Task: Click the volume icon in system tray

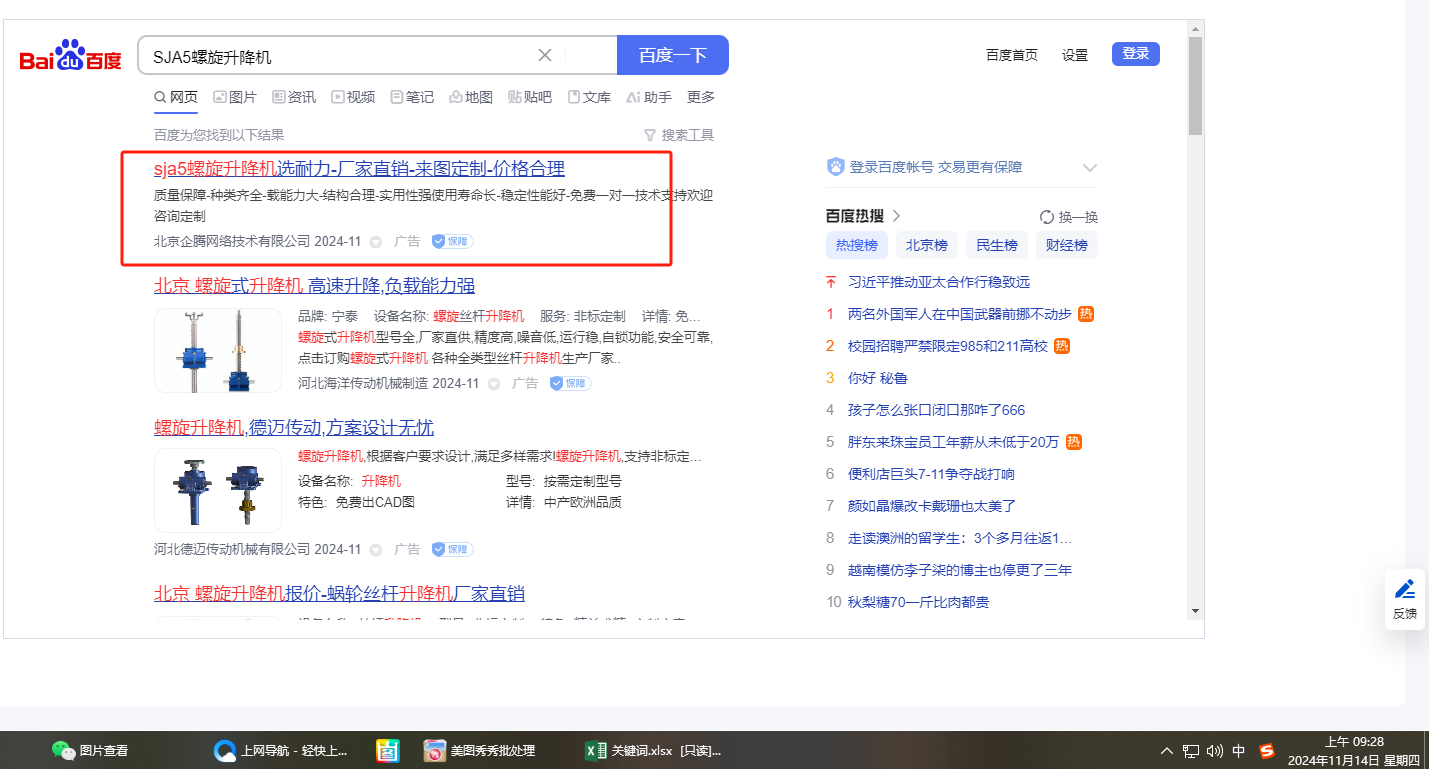Action: click(x=1215, y=750)
